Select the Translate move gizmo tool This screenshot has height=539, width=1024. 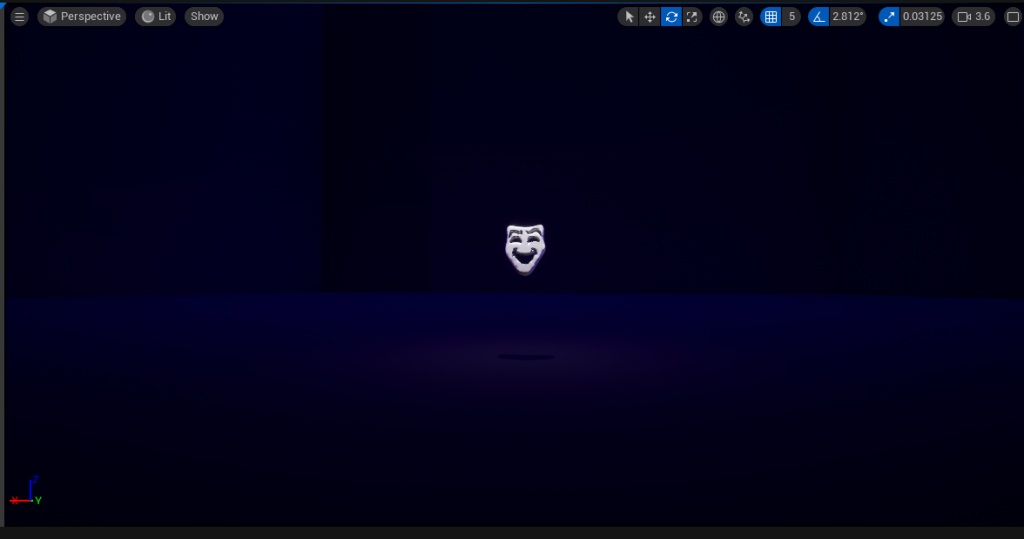click(650, 16)
